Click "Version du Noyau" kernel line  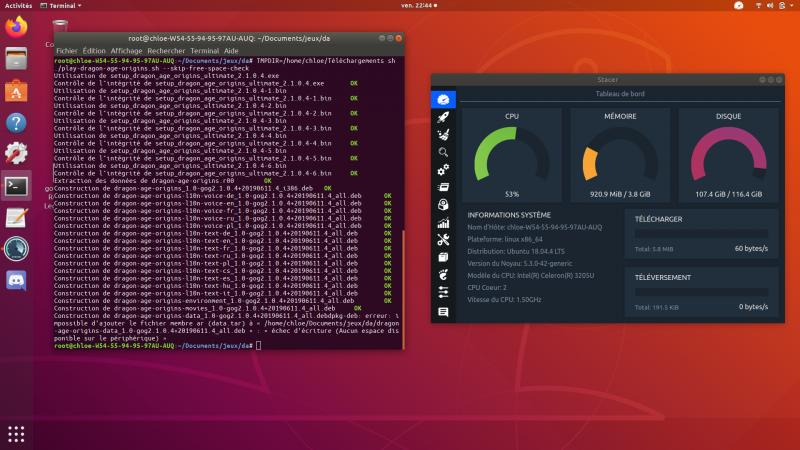pos(519,264)
